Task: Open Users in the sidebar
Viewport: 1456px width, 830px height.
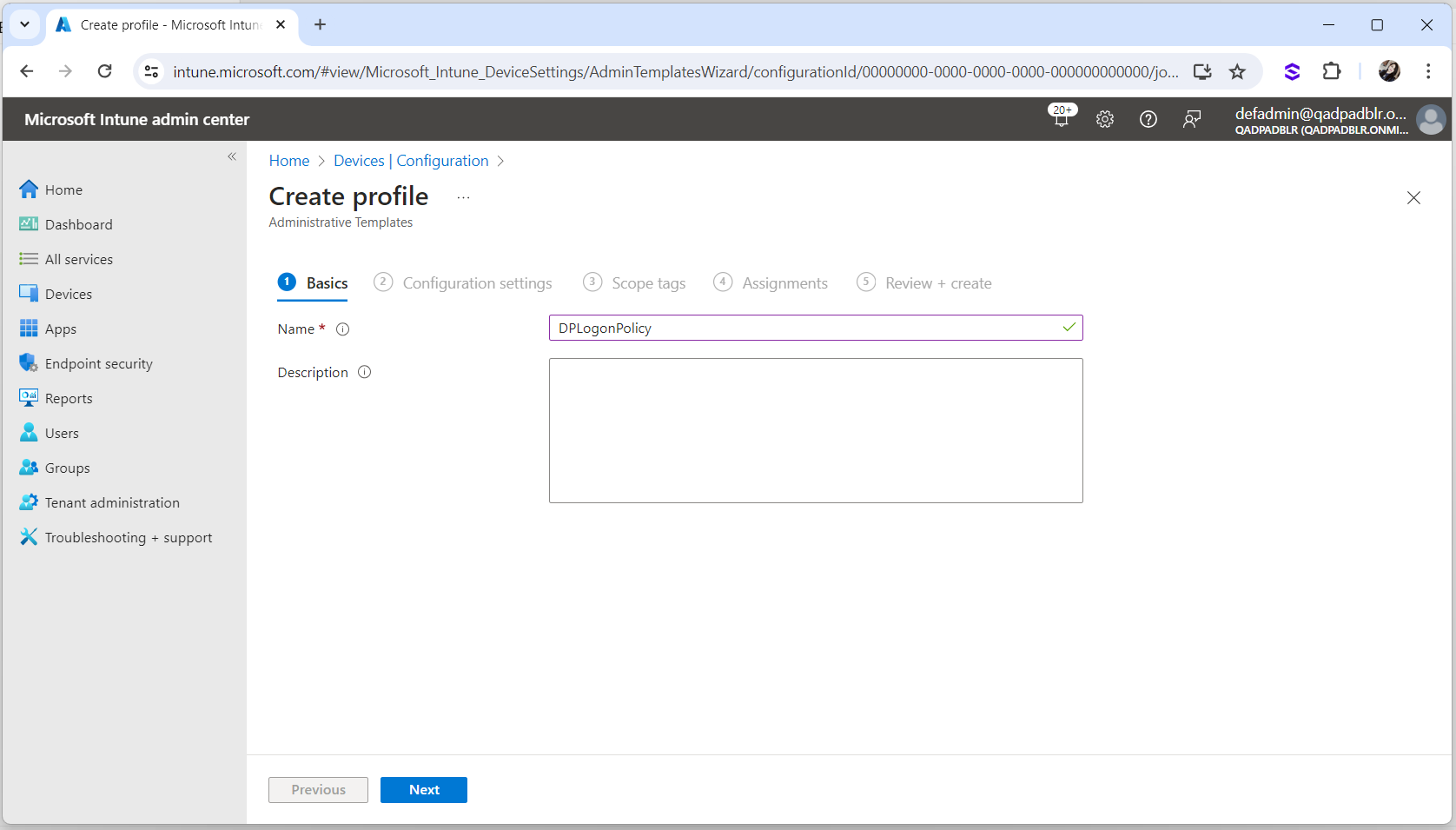Action: click(49, 433)
